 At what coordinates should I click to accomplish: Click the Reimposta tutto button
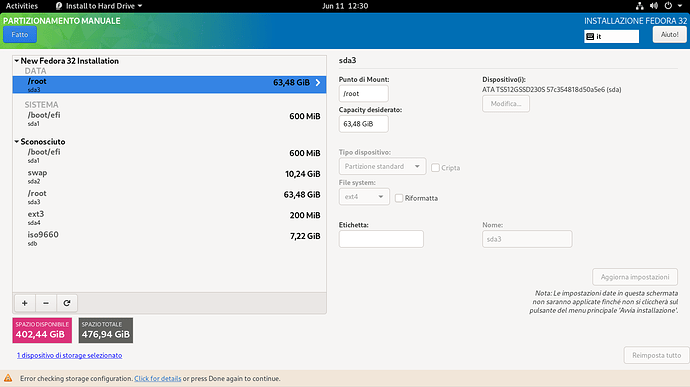(656, 355)
